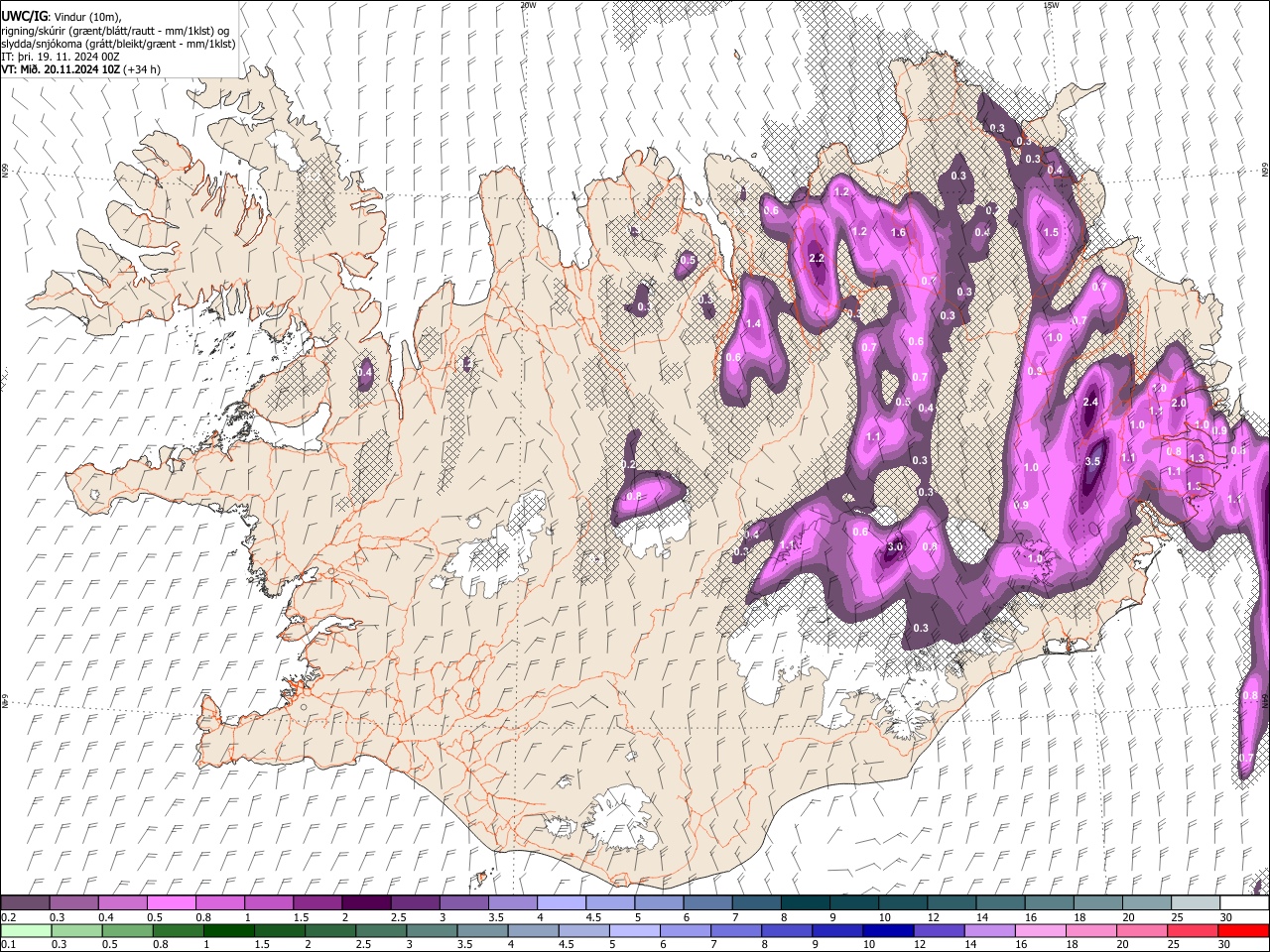Select the bright pink 0.5 swatch in top legend row

click(171, 902)
